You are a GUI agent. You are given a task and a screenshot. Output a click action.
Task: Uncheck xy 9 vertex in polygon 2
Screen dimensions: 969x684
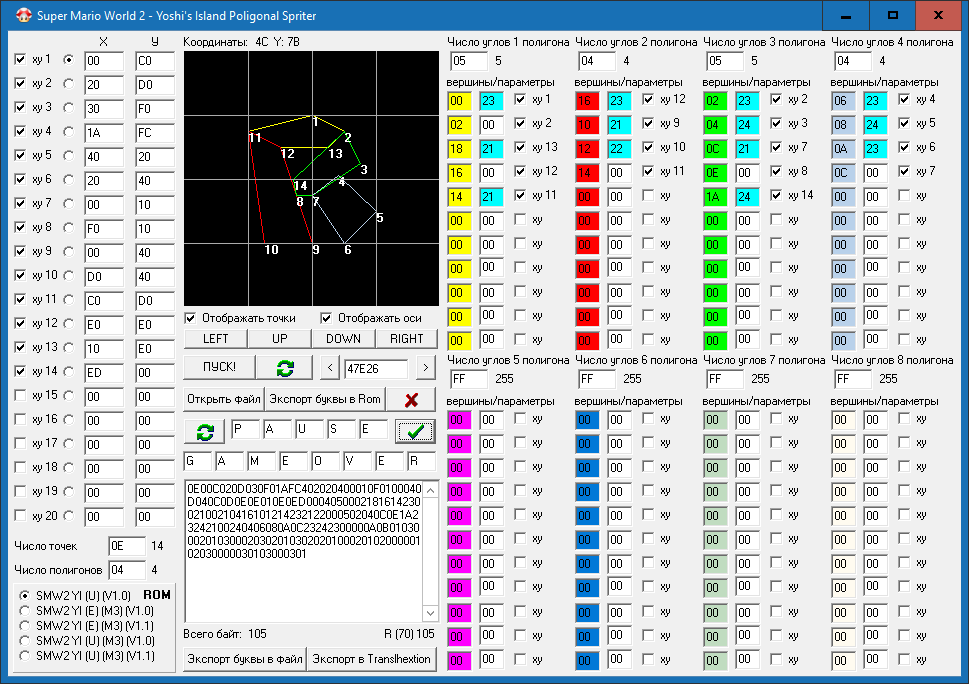tap(648, 123)
